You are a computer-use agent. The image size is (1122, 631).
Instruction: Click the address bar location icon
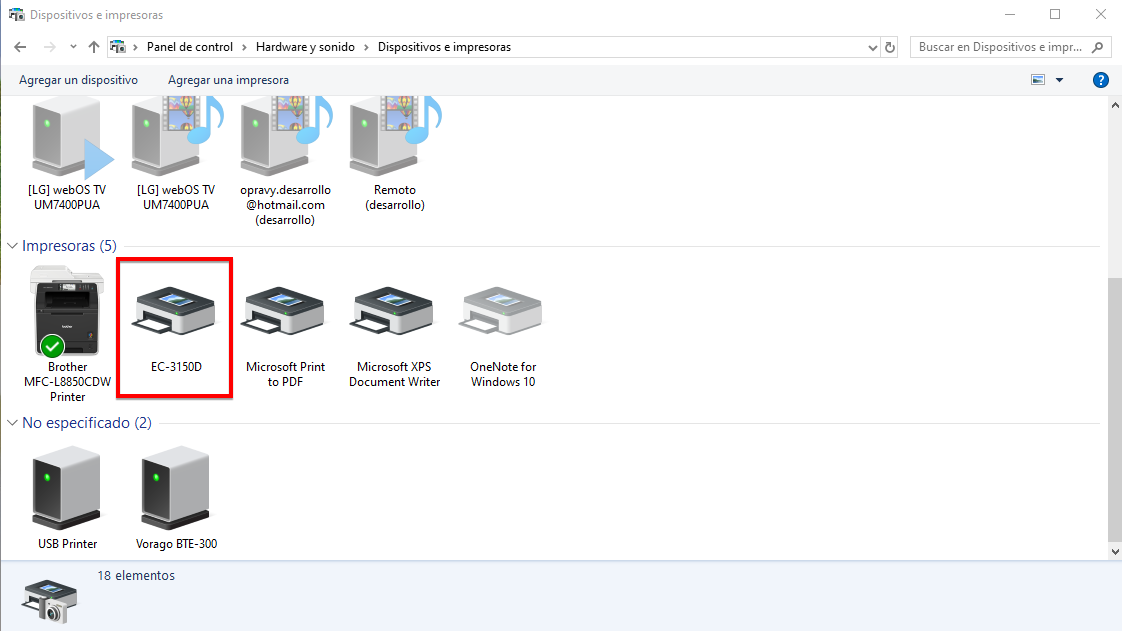click(x=118, y=47)
